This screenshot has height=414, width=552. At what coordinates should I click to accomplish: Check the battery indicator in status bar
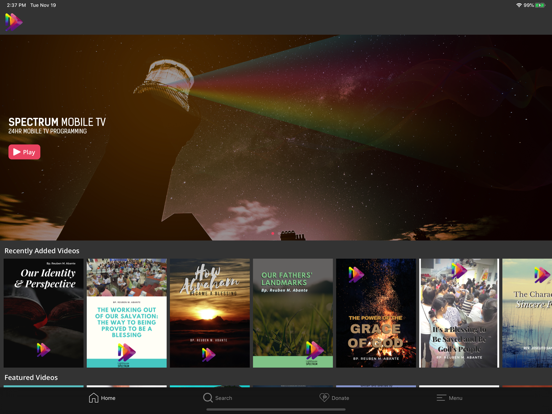(x=540, y=5)
